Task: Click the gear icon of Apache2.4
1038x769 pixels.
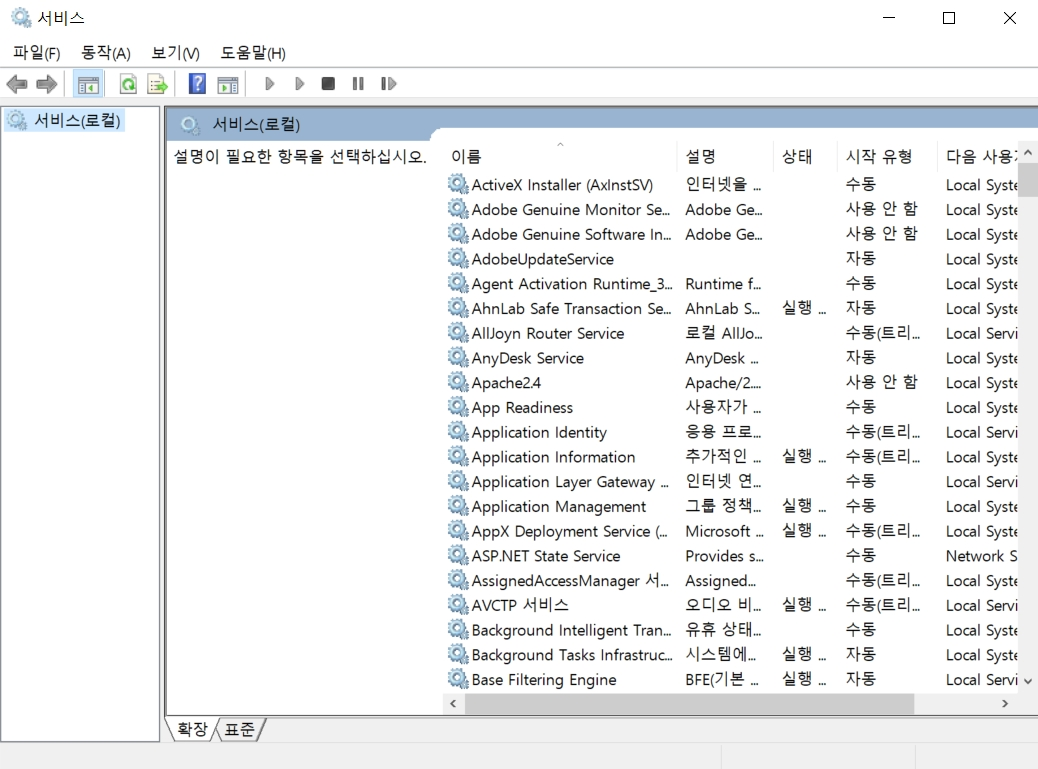Action: tap(457, 382)
